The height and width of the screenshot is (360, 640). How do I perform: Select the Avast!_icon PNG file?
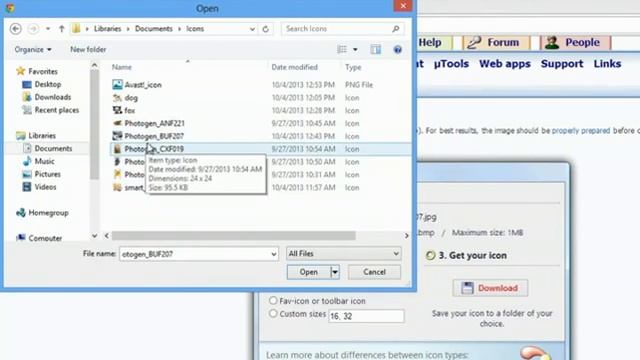143,84
